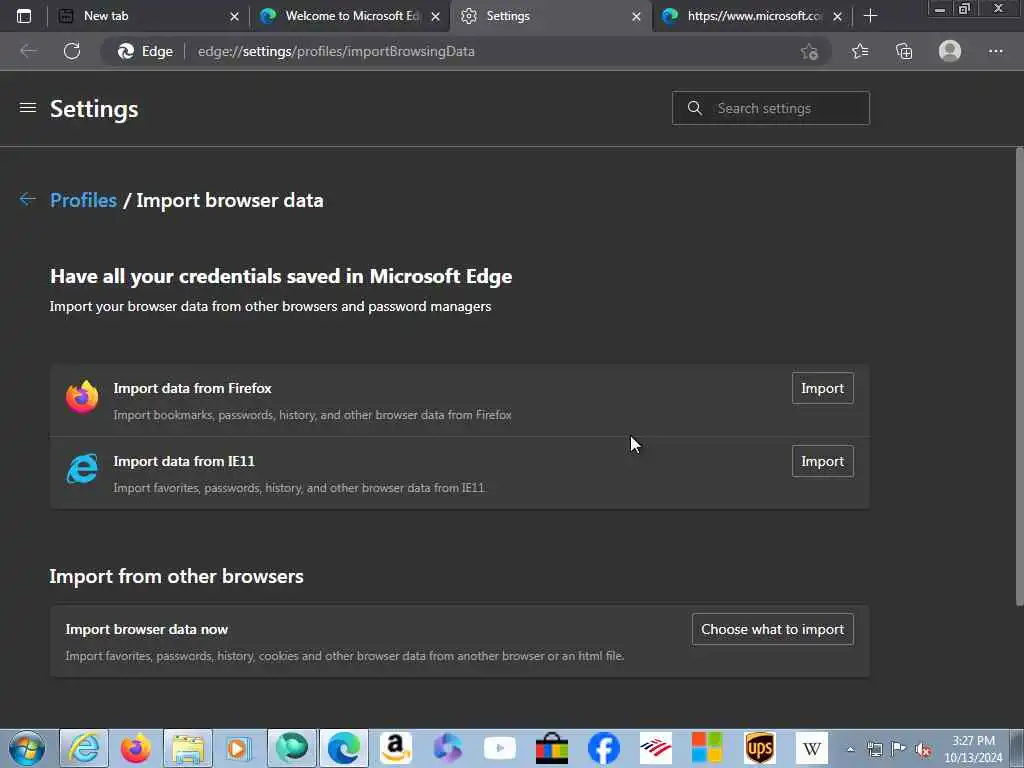Click the network tray icon
Screen dimensions: 1024x768
click(x=874, y=749)
